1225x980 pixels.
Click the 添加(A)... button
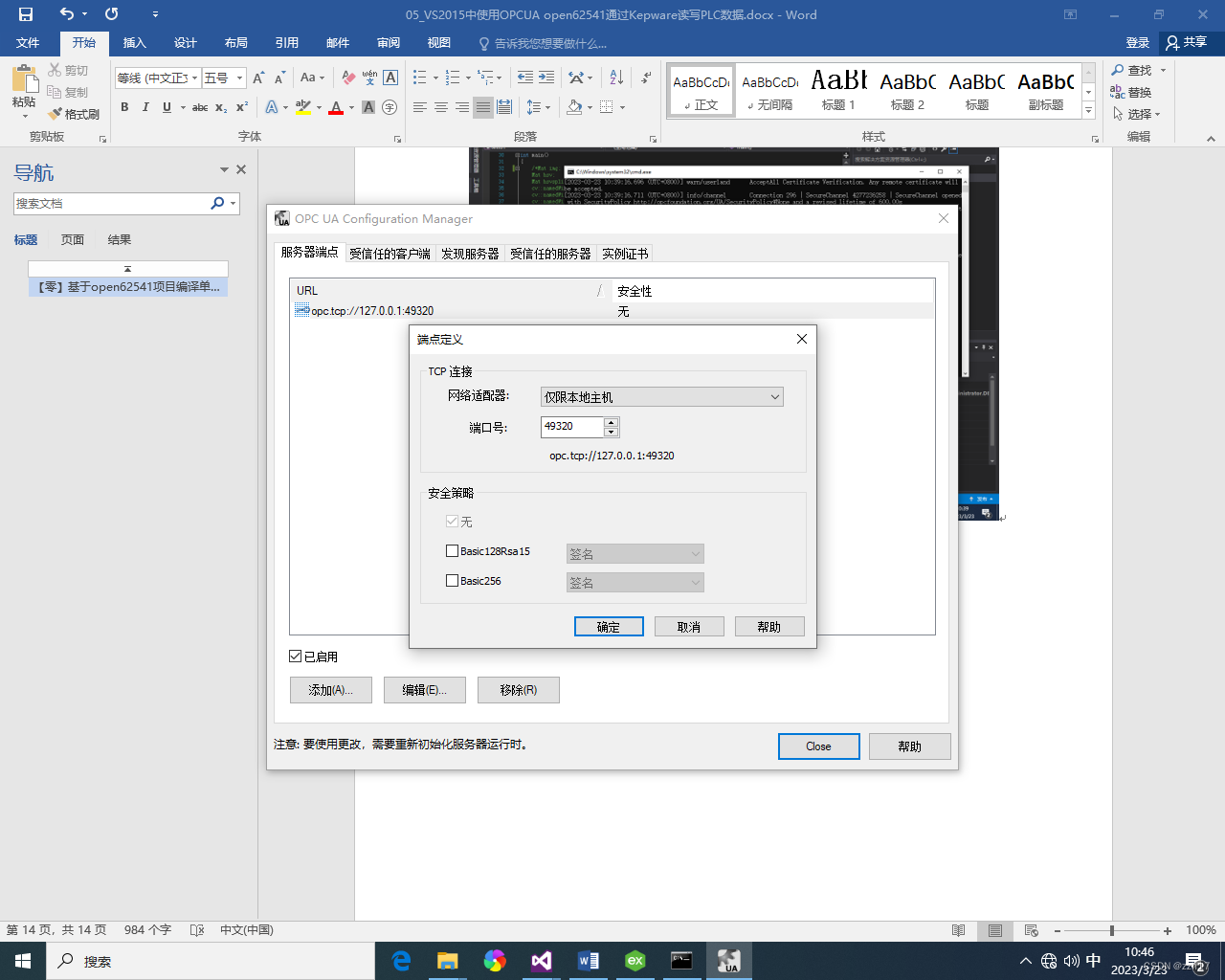(331, 690)
